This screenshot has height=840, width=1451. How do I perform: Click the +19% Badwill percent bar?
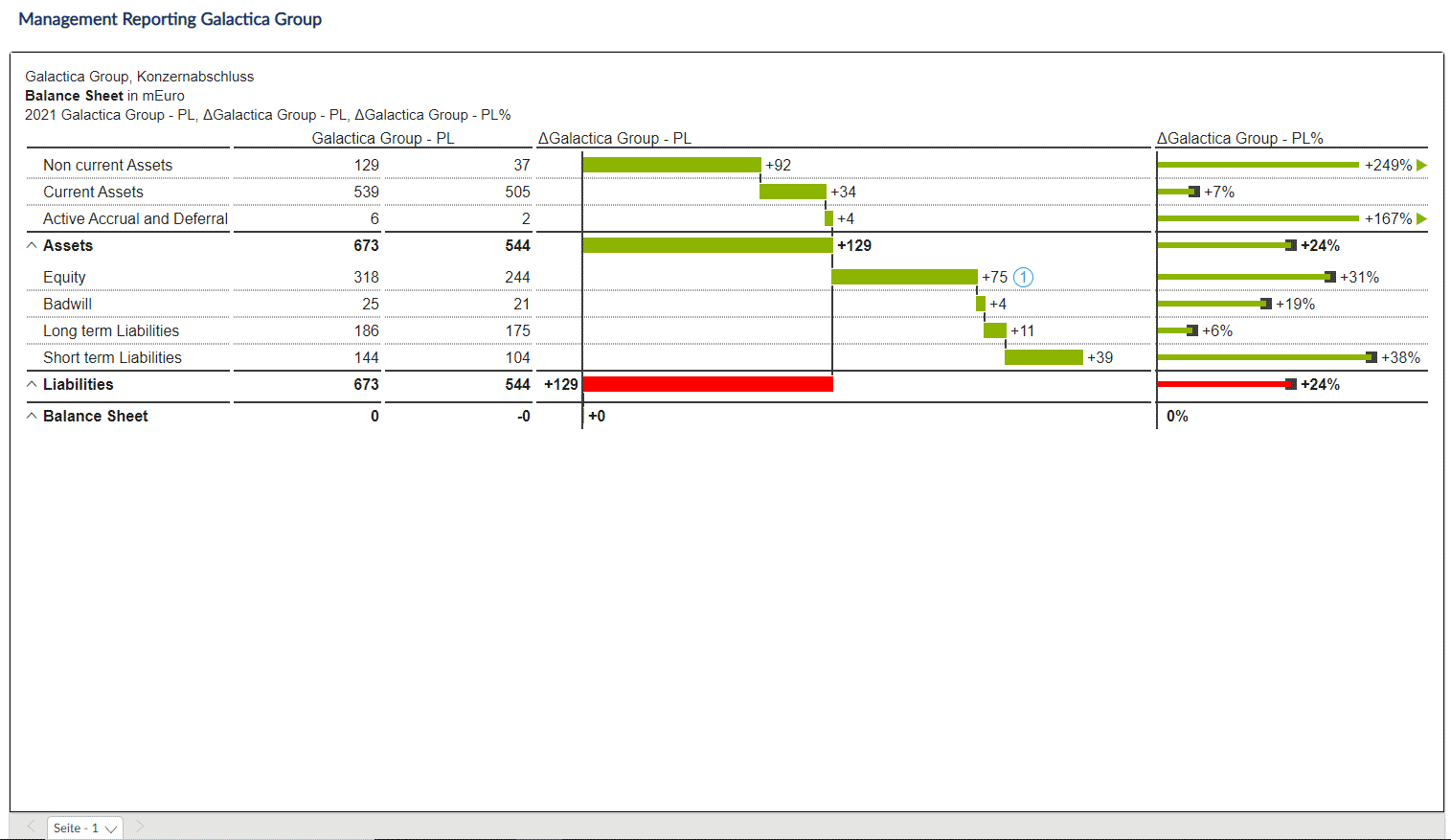pos(1214,304)
